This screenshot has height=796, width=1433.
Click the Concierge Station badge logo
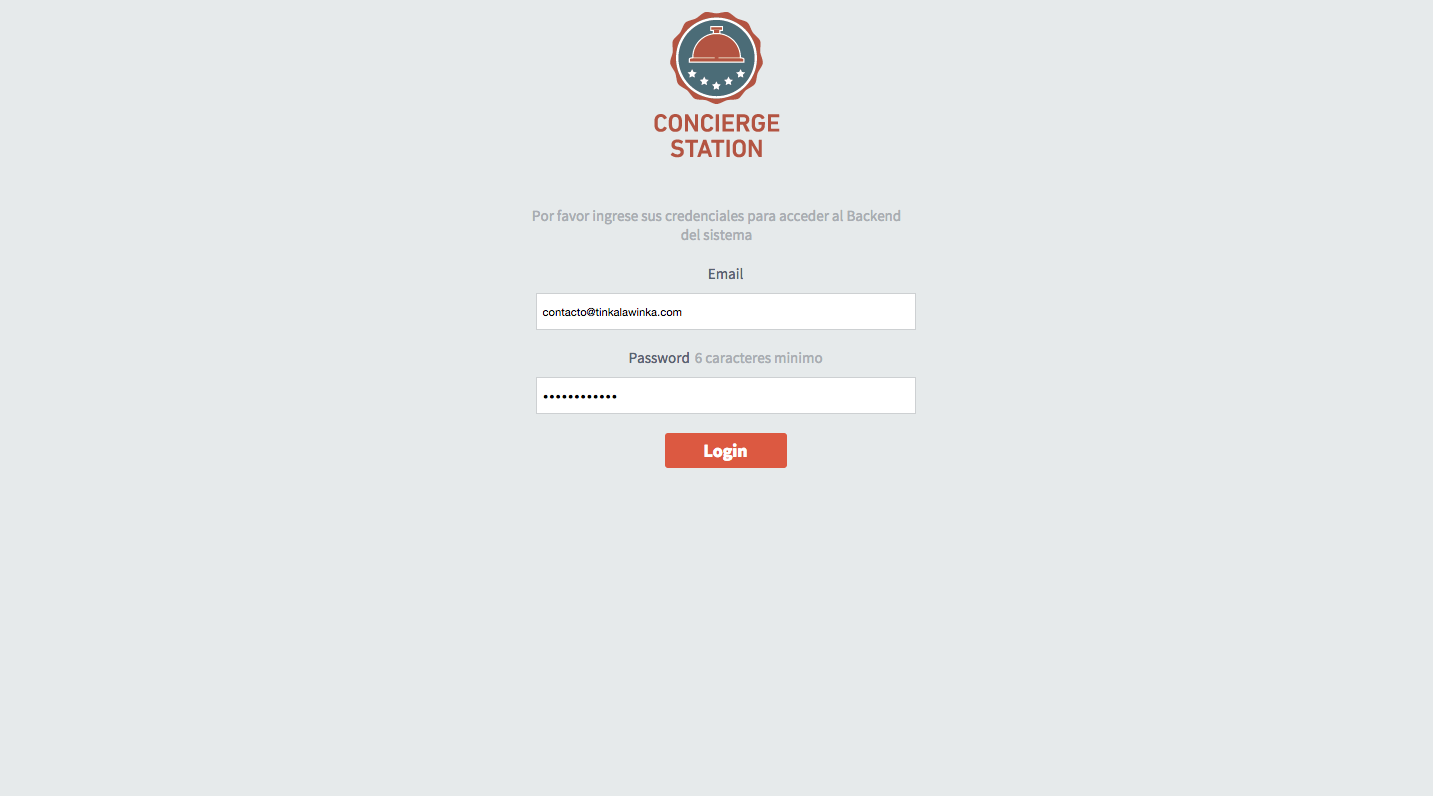pos(716,57)
